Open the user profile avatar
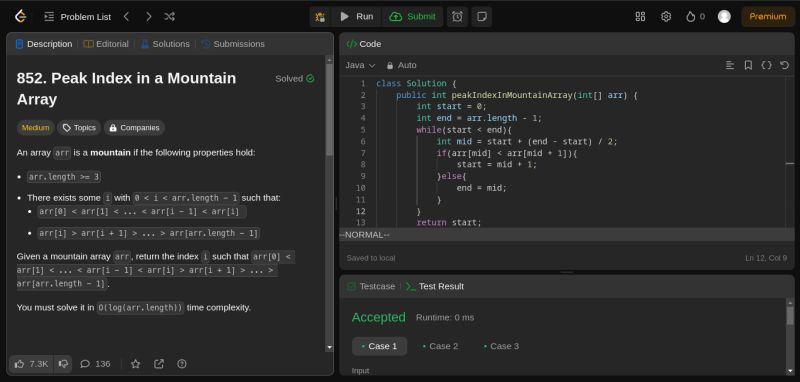Screen dimensions: 800x382 pyautogui.click(x=724, y=17)
